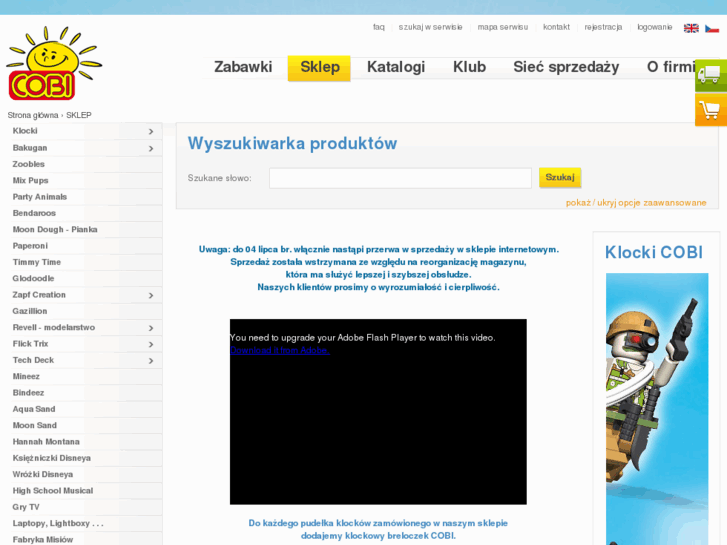Open Bakugan category label
Image resolution: width=727 pixels, height=545 pixels.
[x=30, y=148]
